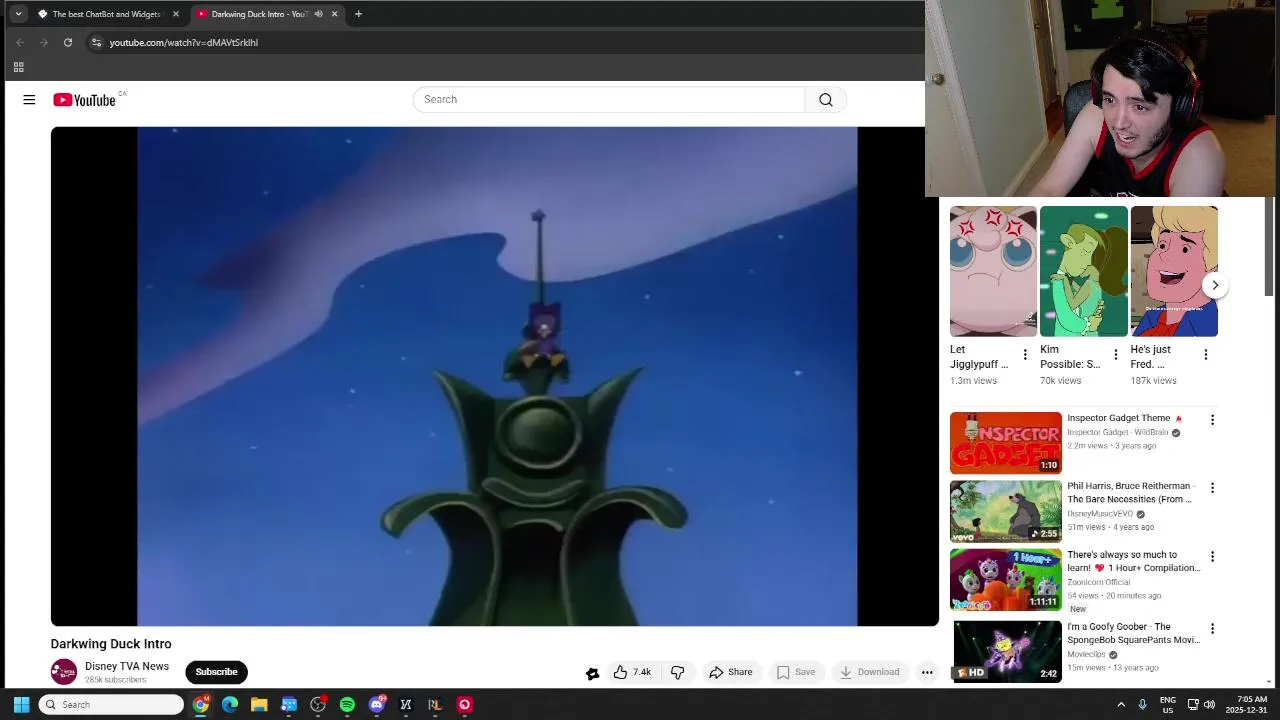Open The Bare Necessities video thumbnail
This screenshot has width=1280, height=720.
coord(1006,511)
